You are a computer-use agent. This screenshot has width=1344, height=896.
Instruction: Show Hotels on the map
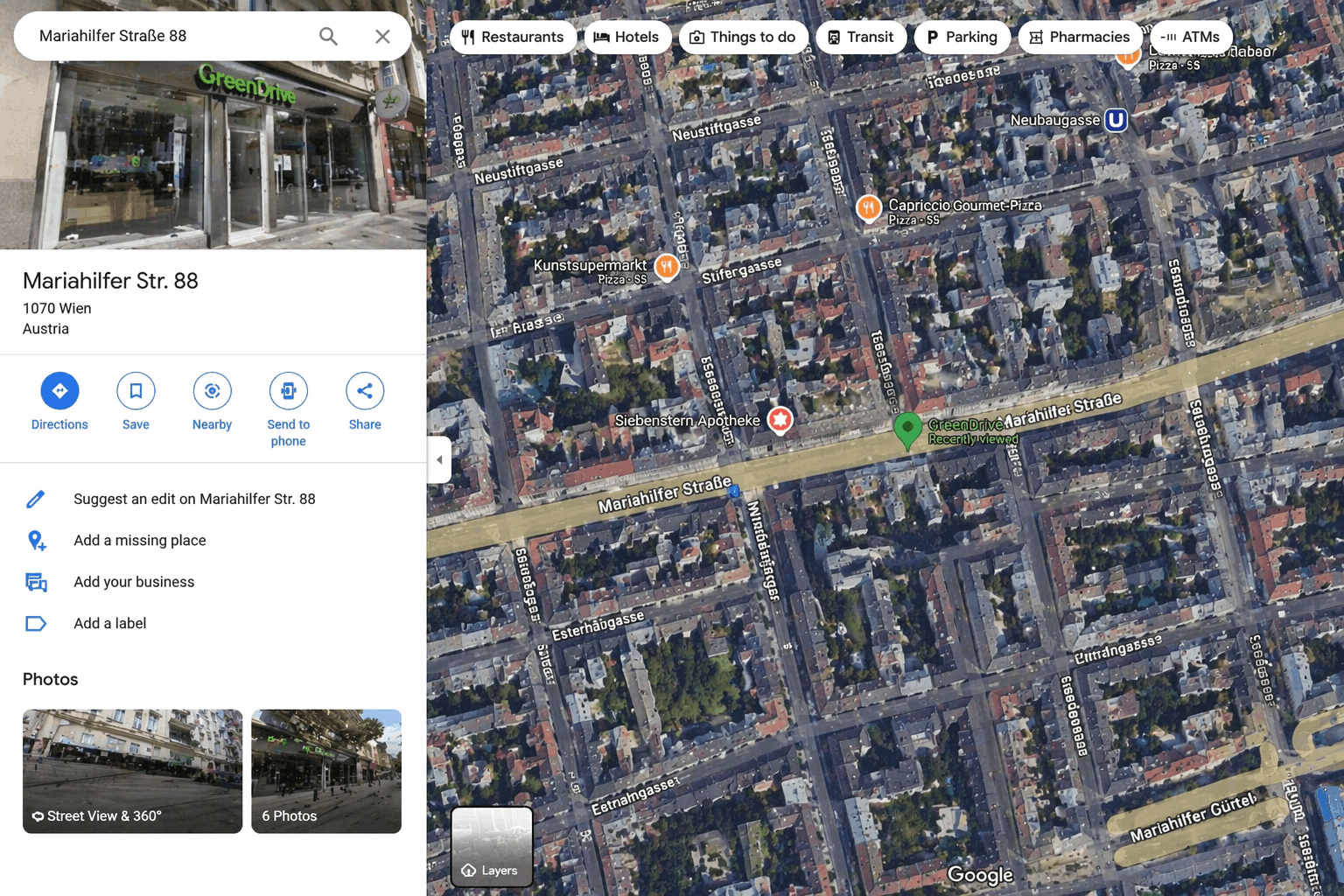coord(627,37)
